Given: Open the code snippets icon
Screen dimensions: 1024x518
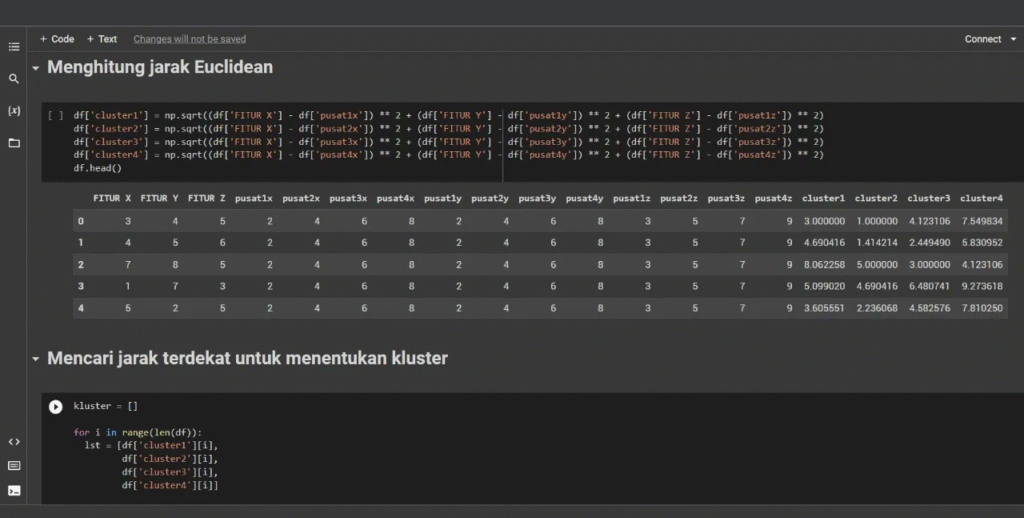Looking at the screenshot, I should [14, 441].
